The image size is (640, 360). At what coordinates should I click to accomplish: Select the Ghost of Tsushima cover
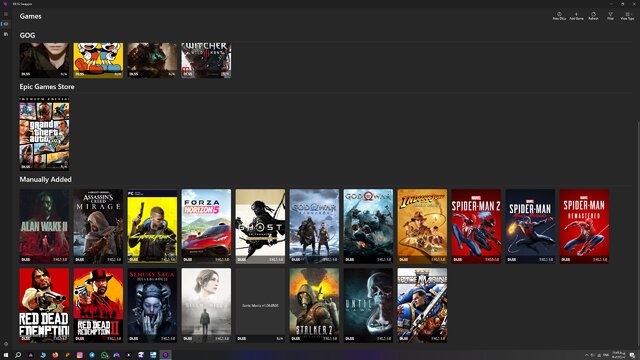coord(260,226)
